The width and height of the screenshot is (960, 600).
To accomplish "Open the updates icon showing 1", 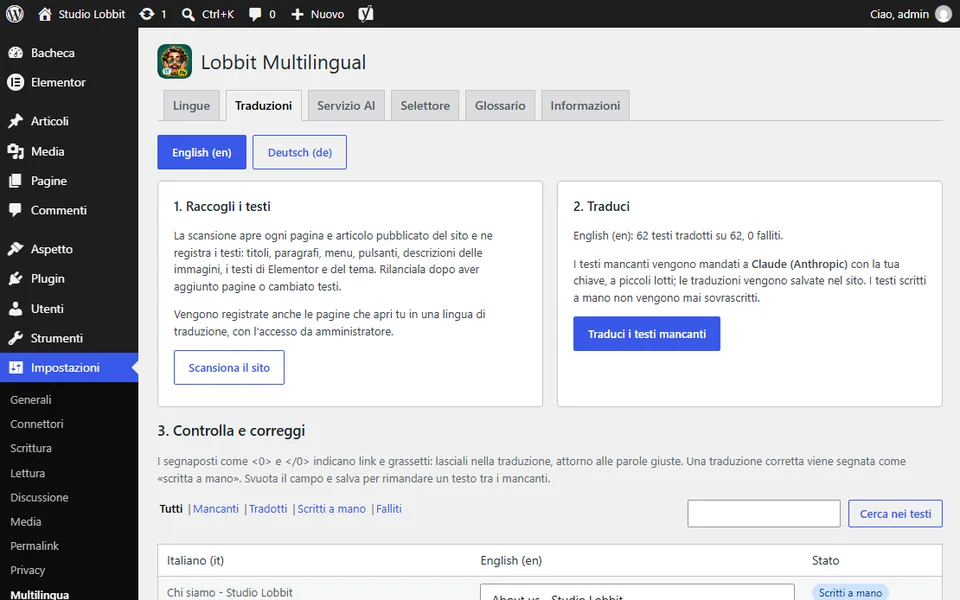I will (146, 14).
